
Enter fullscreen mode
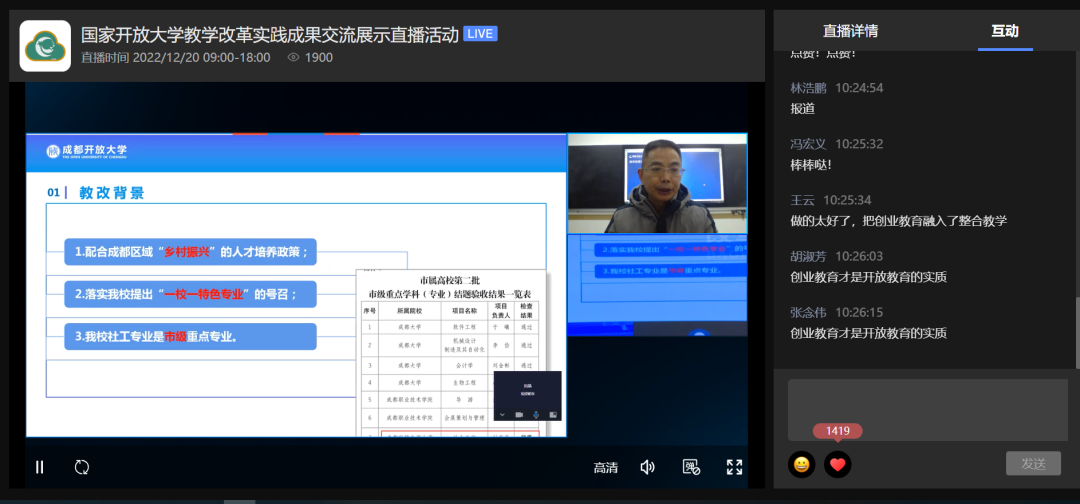coord(734,467)
